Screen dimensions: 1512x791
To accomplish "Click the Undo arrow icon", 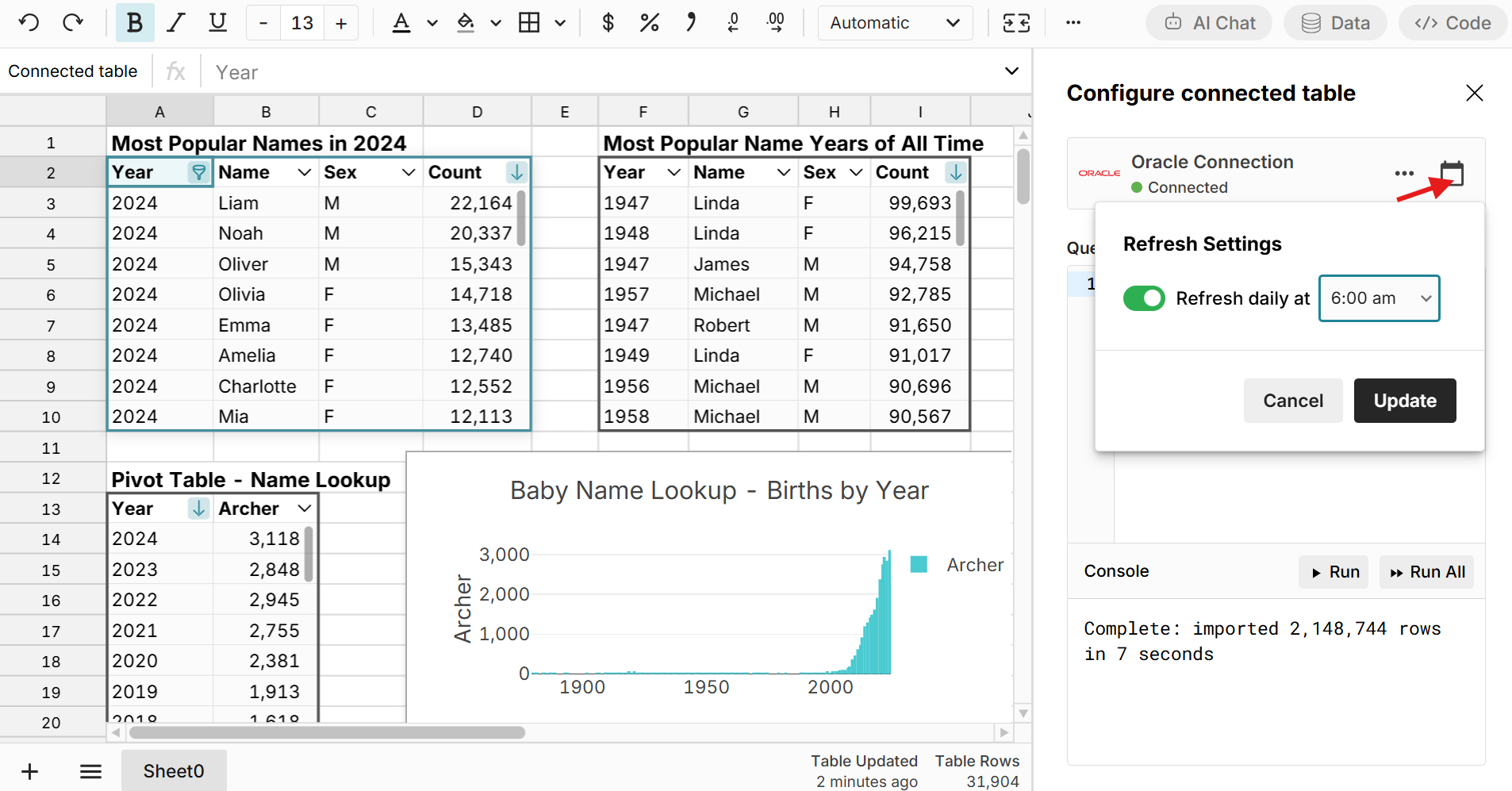I will pyautogui.click(x=29, y=23).
